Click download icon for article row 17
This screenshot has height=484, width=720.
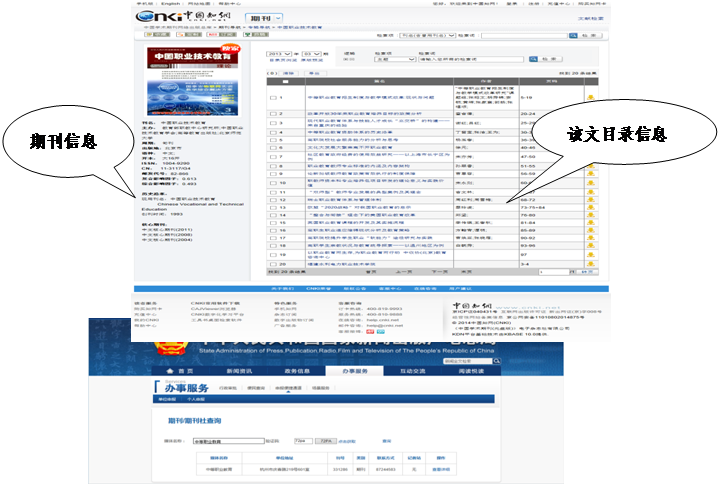coord(591,237)
